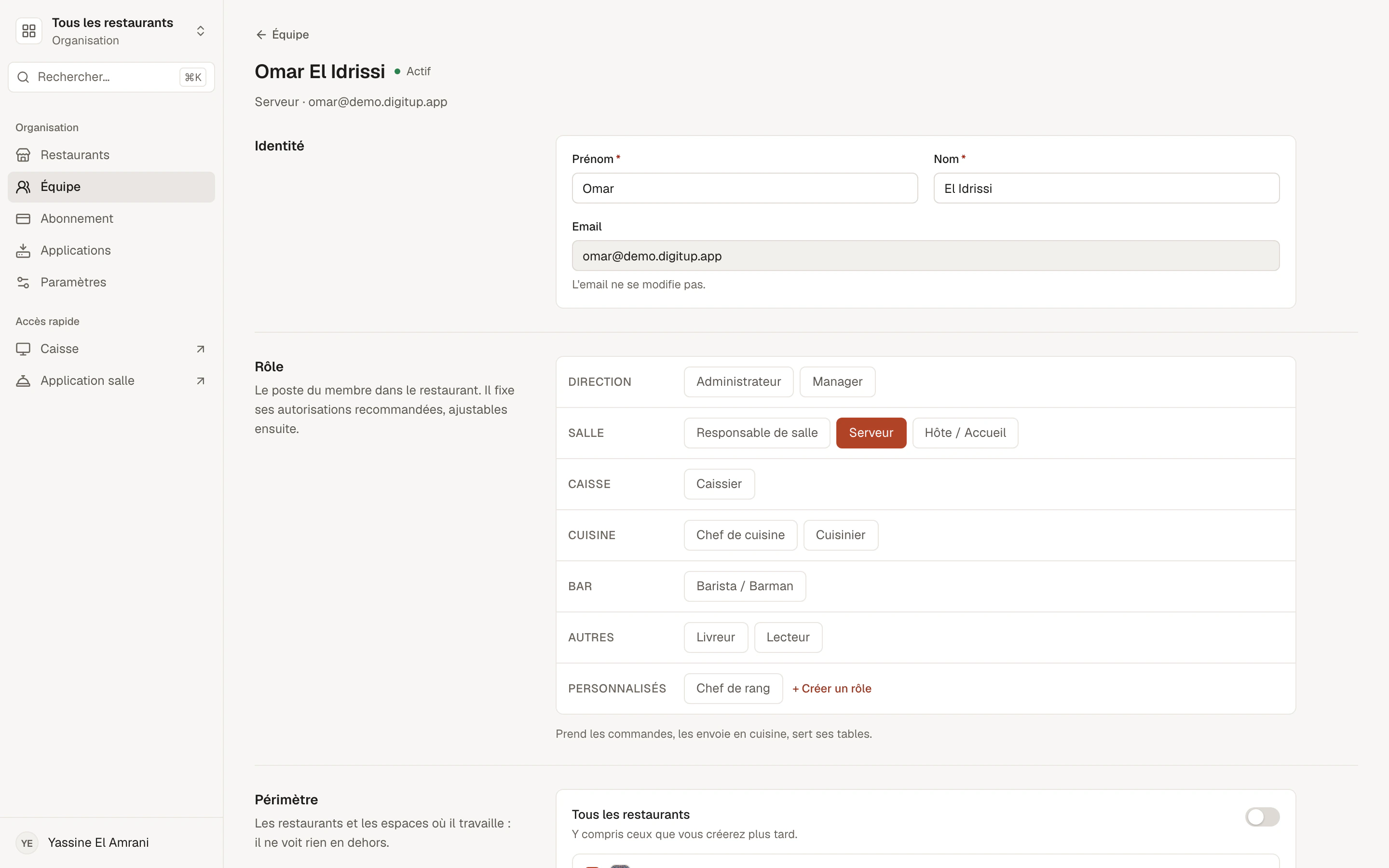Click the ⌘K shortcut badge
1389x868 pixels.
coord(193,77)
